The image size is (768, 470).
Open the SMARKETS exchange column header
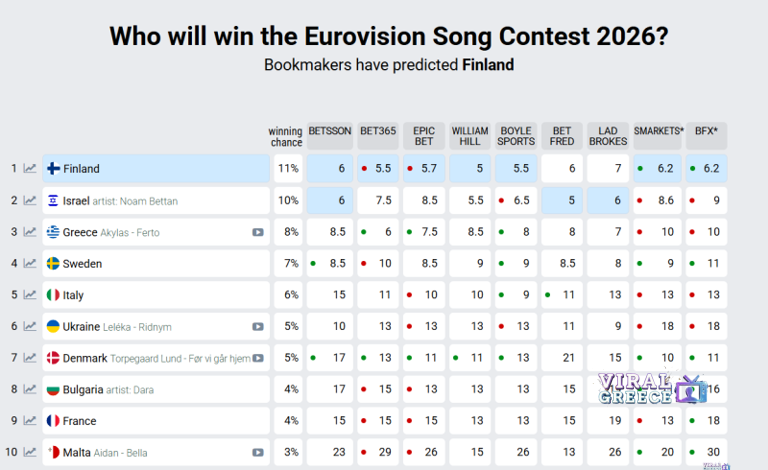pos(658,131)
